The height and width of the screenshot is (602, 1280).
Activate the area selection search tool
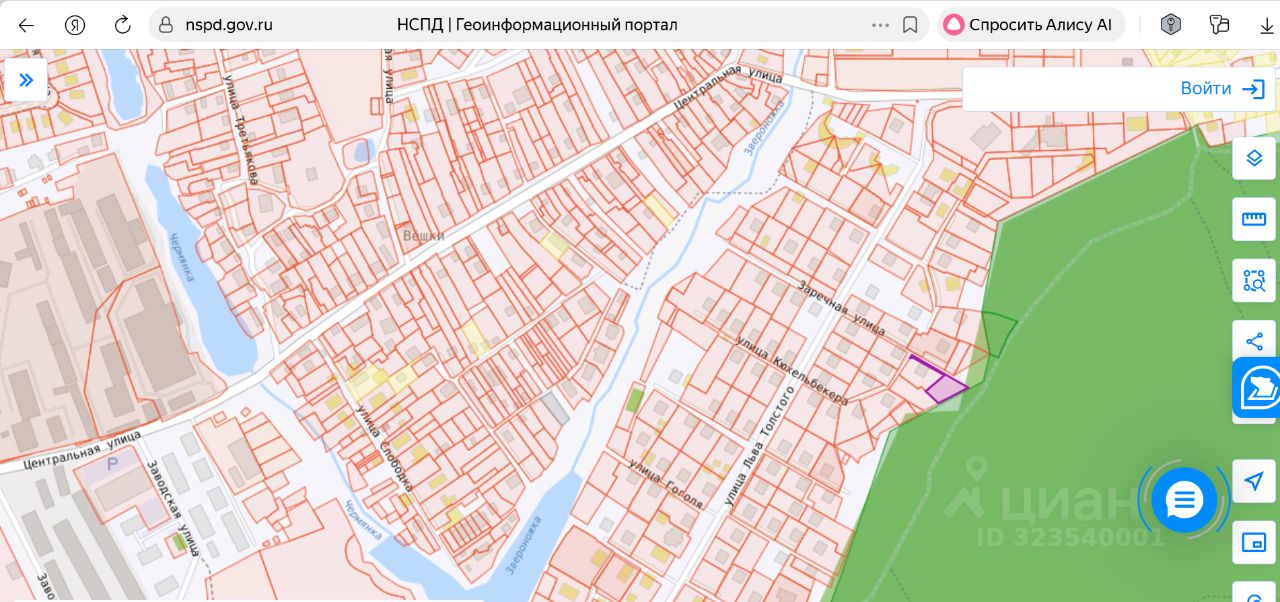point(1254,280)
